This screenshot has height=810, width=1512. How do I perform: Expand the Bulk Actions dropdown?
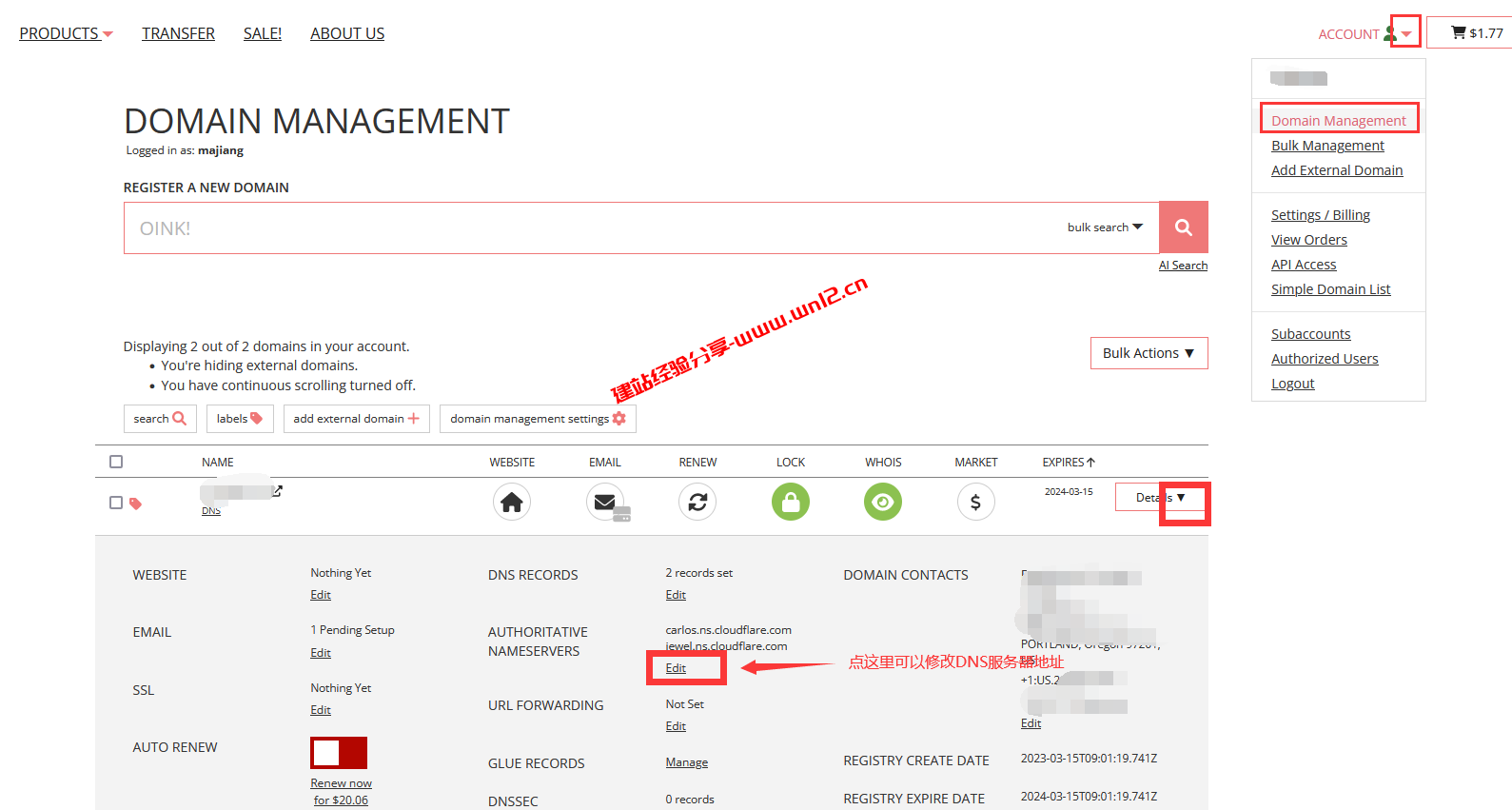[x=1149, y=353]
